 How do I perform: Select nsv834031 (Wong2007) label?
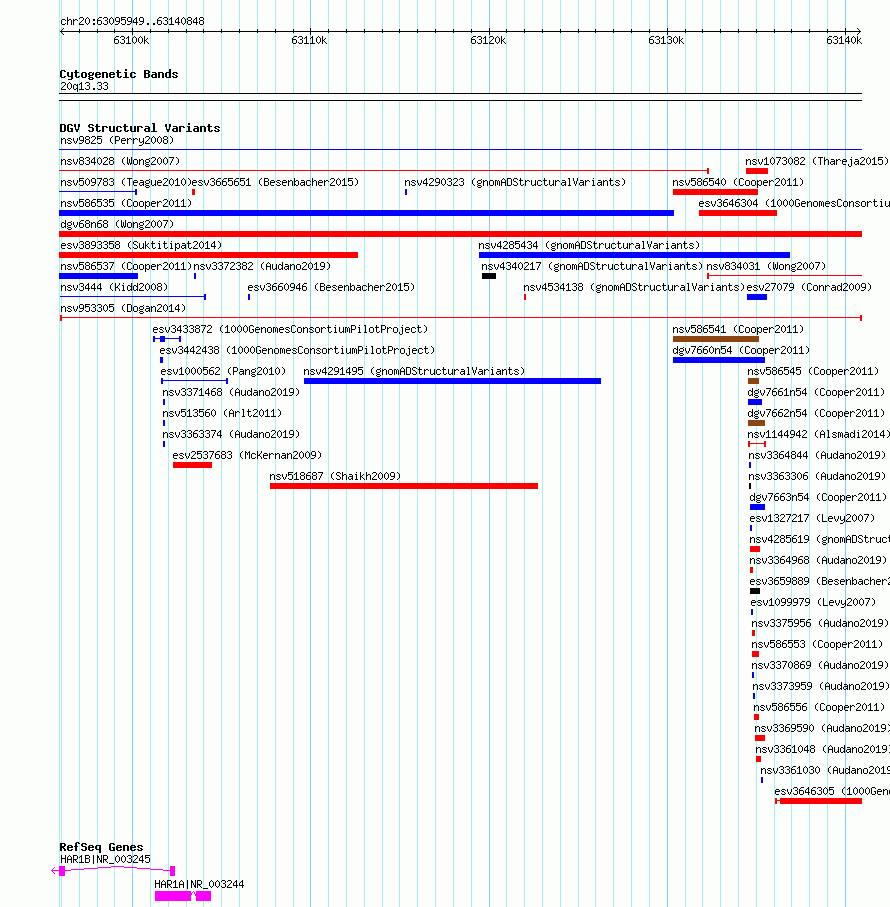(766, 266)
